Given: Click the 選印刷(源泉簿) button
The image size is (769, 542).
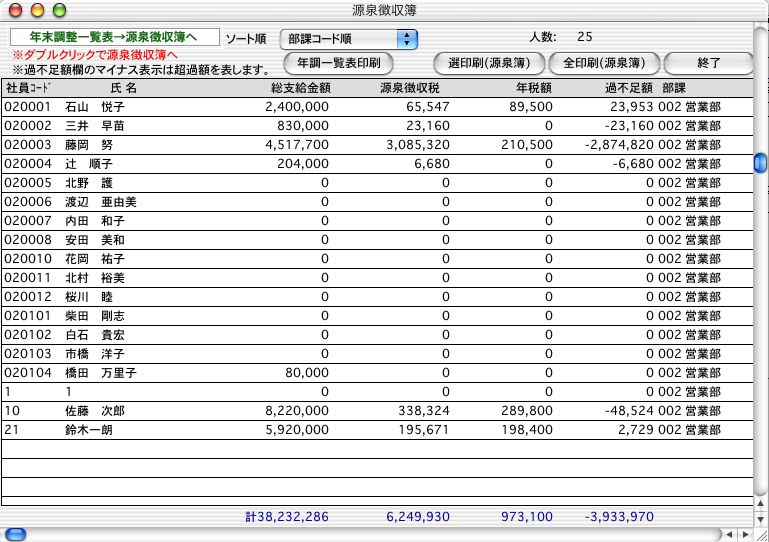Looking at the screenshot, I should (x=489, y=63).
